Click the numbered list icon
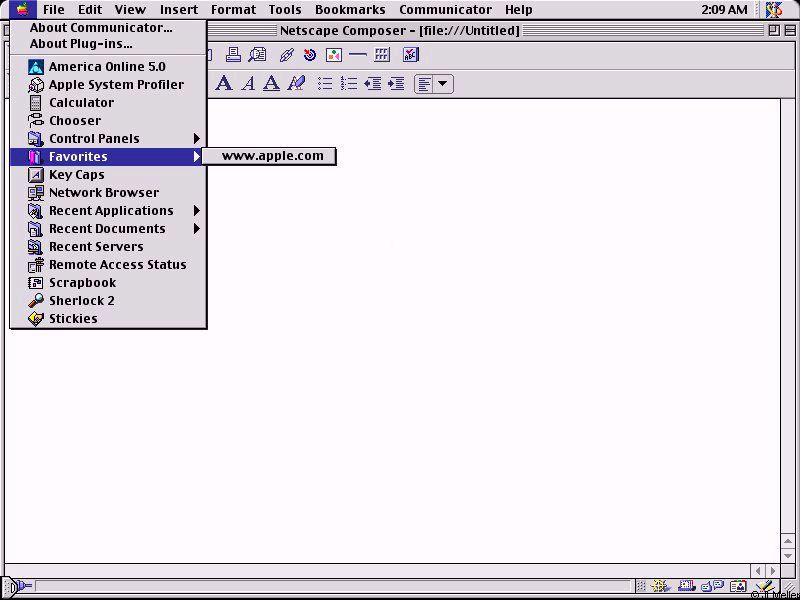 coord(348,84)
